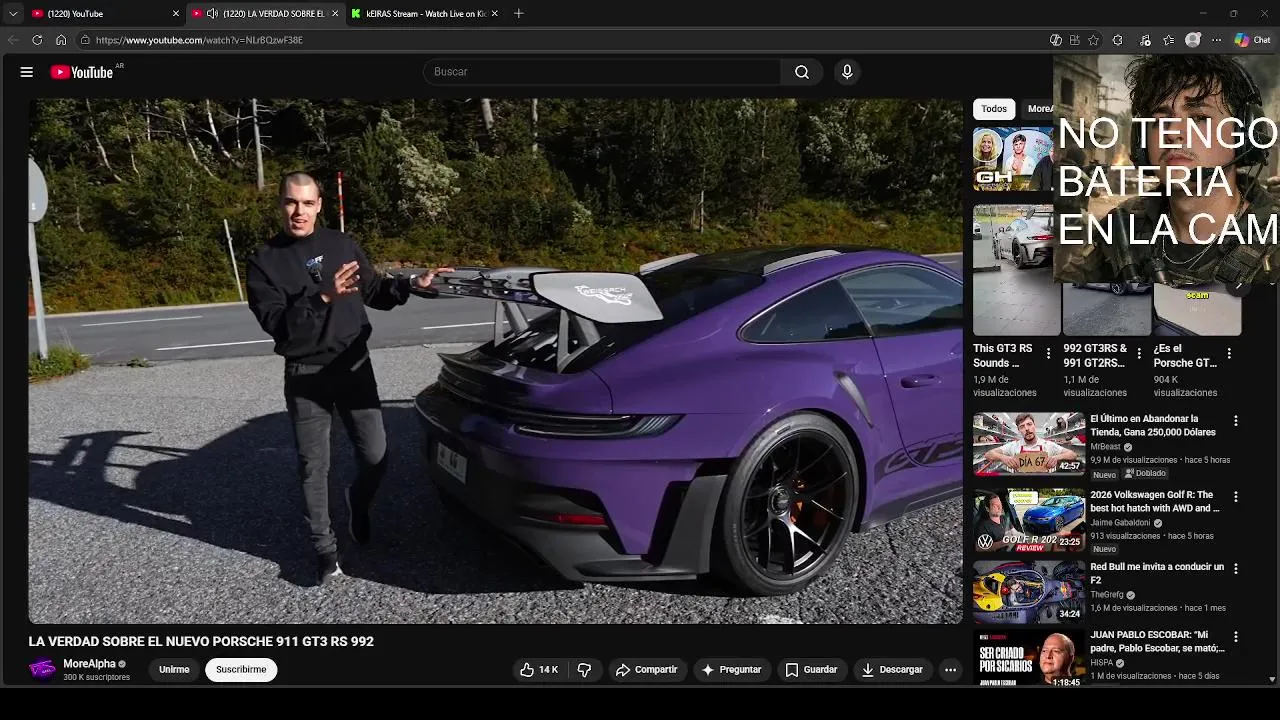Viewport: 1280px width, 720px height.
Task: Open the browser home page
Action: point(61,40)
